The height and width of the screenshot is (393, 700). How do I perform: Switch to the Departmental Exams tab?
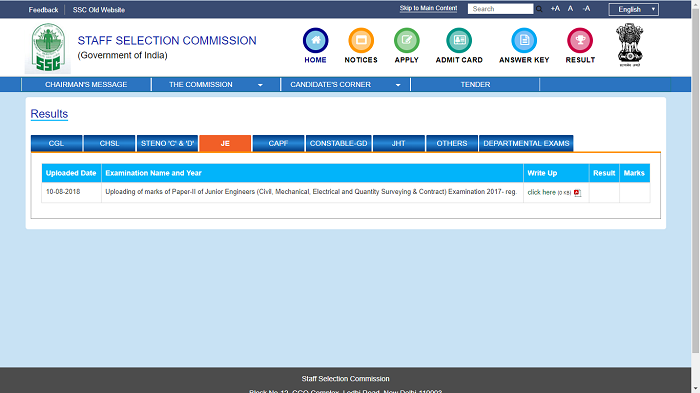(526, 143)
